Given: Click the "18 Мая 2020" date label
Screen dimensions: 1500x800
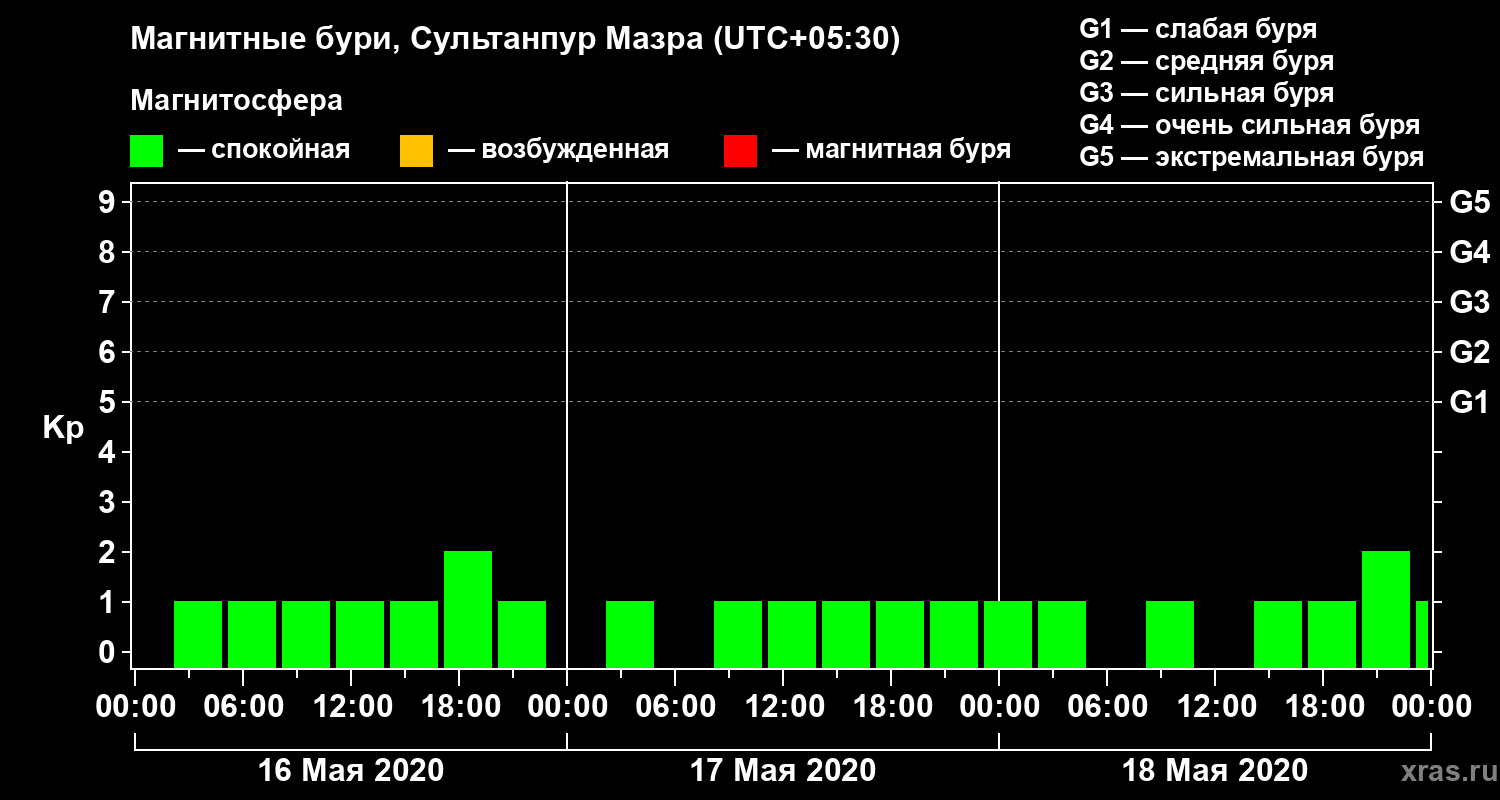Looking at the screenshot, I should [x=1215, y=771].
